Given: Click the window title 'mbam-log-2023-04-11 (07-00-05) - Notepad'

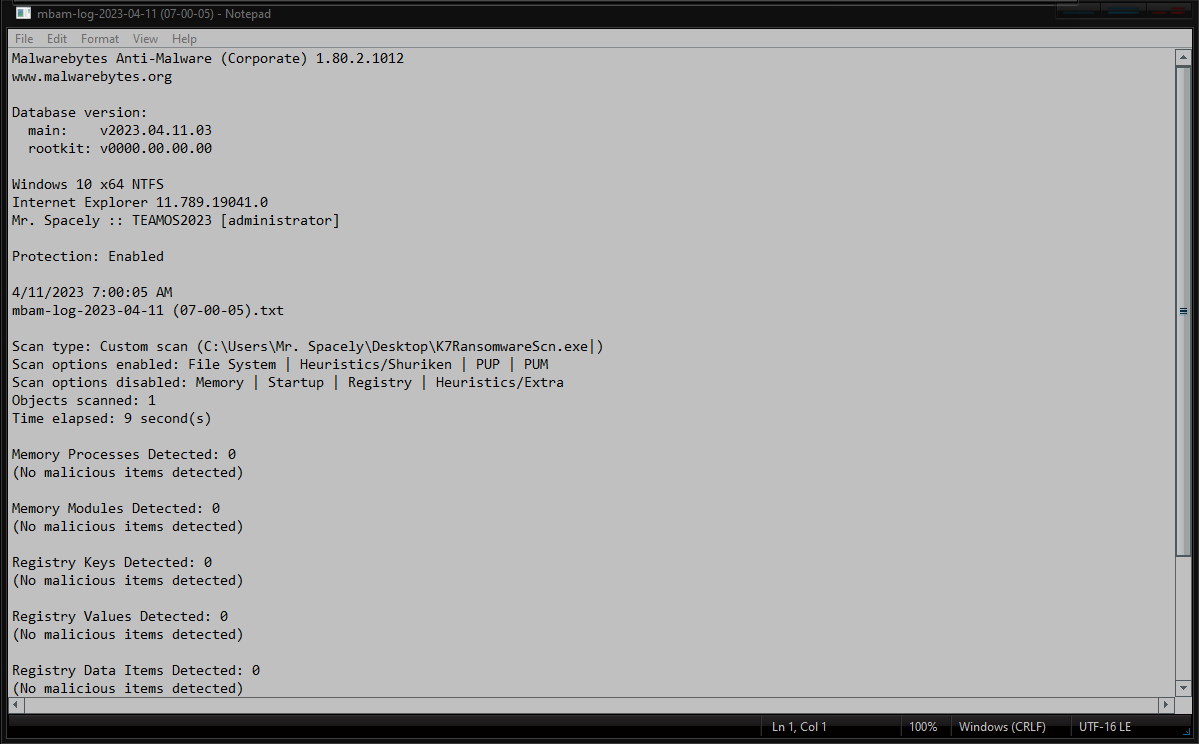Looking at the screenshot, I should [x=154, y=14].
